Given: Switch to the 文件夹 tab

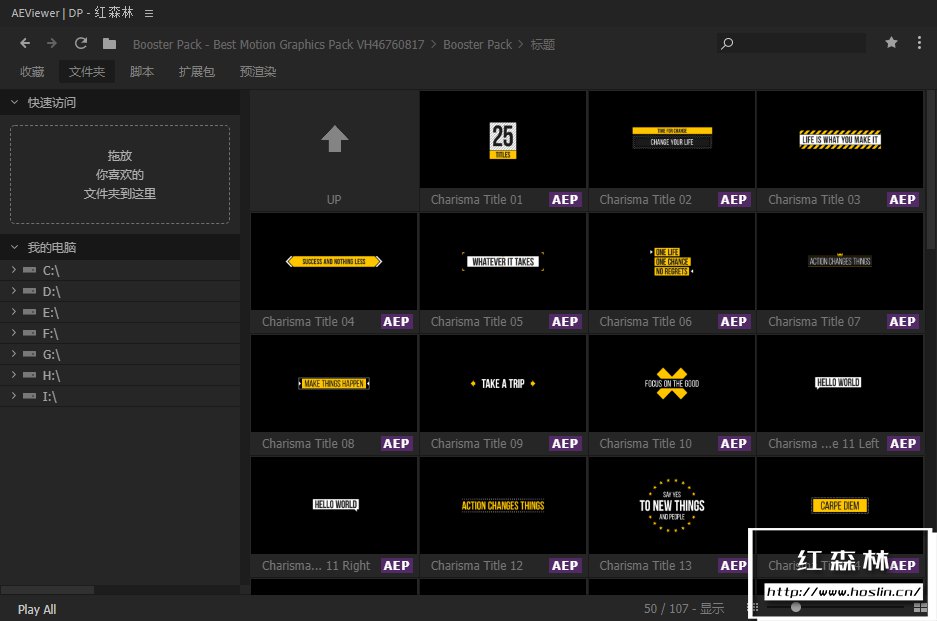Looking at the screenshot, I should point(87,72).
